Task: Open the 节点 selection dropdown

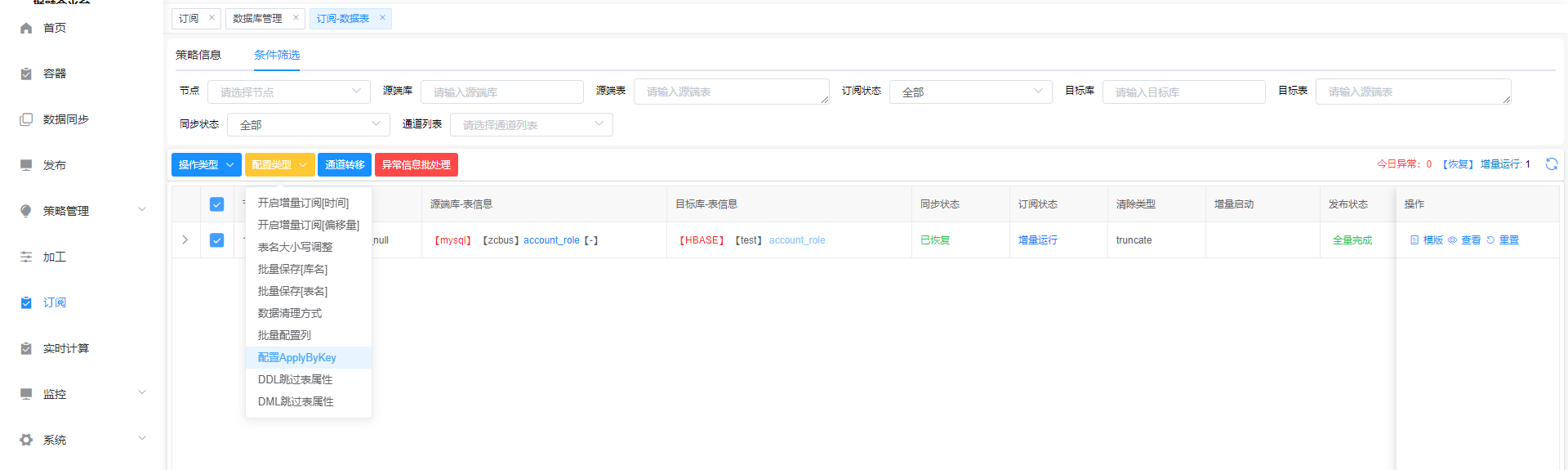Action: coord(288,92)
